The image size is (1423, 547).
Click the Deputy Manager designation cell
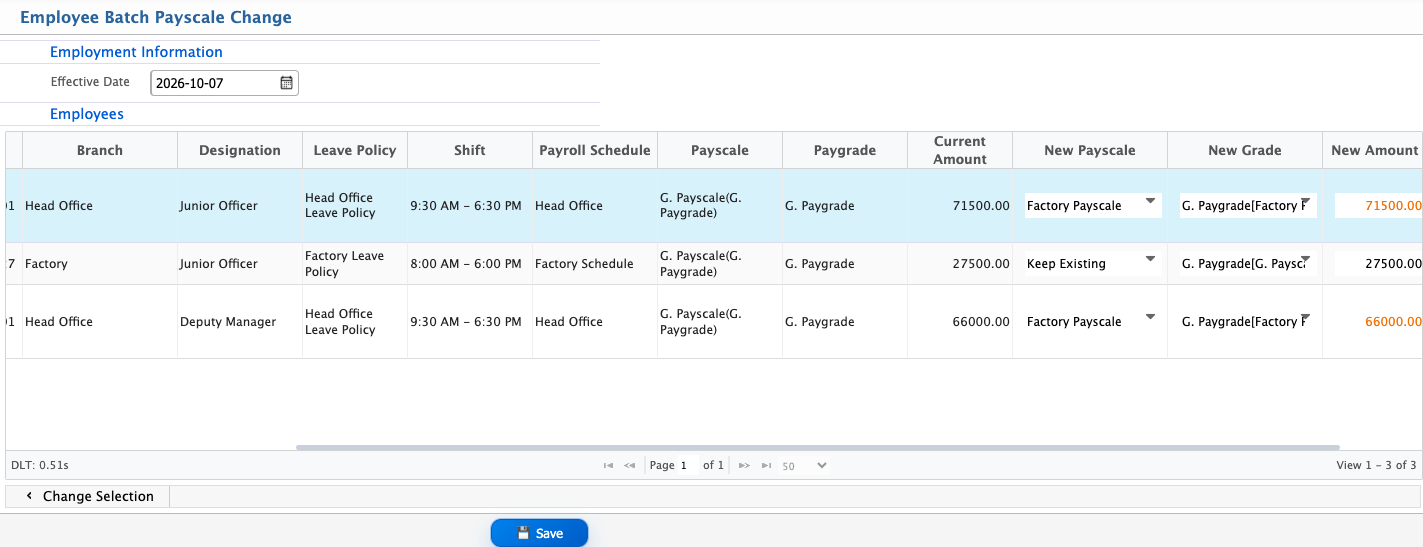click(x=240, y=322)
